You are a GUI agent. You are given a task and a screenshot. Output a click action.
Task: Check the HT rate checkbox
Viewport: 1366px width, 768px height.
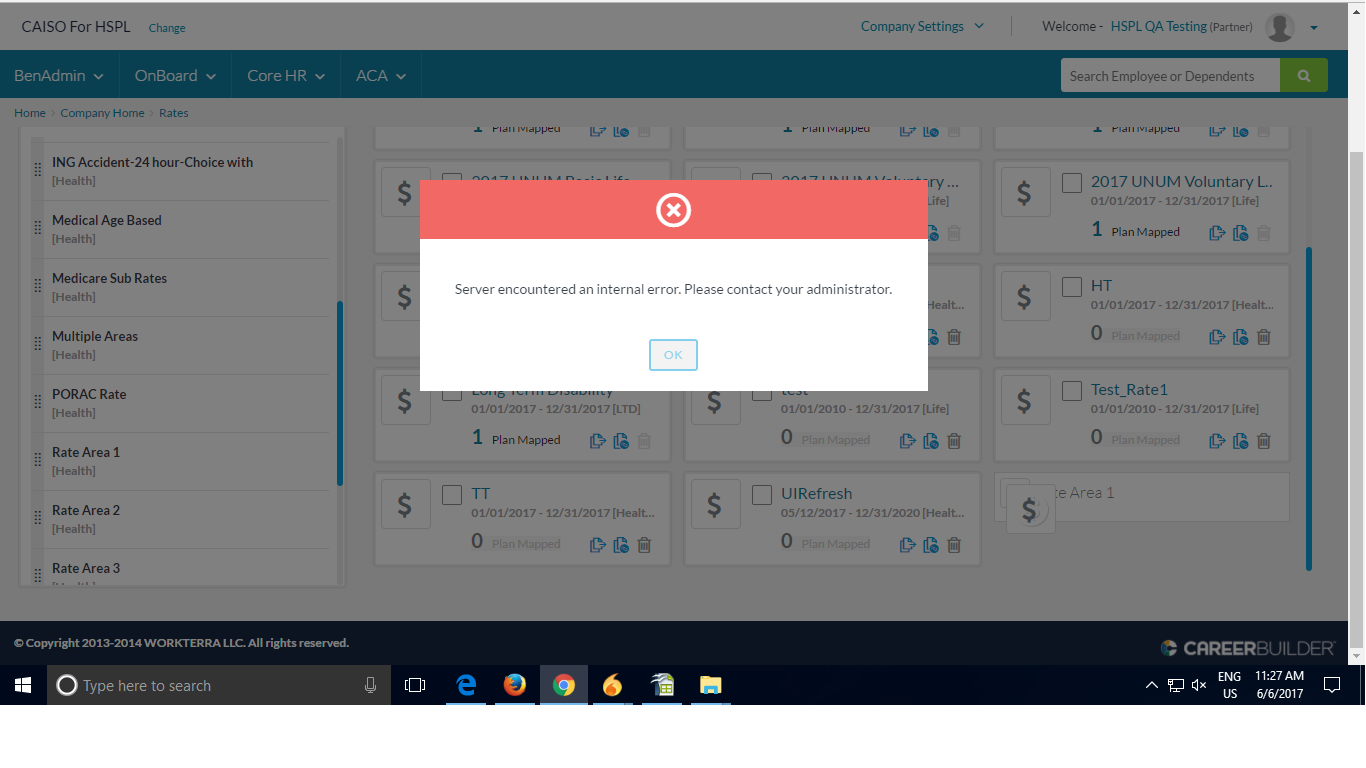coord(1072,286)
